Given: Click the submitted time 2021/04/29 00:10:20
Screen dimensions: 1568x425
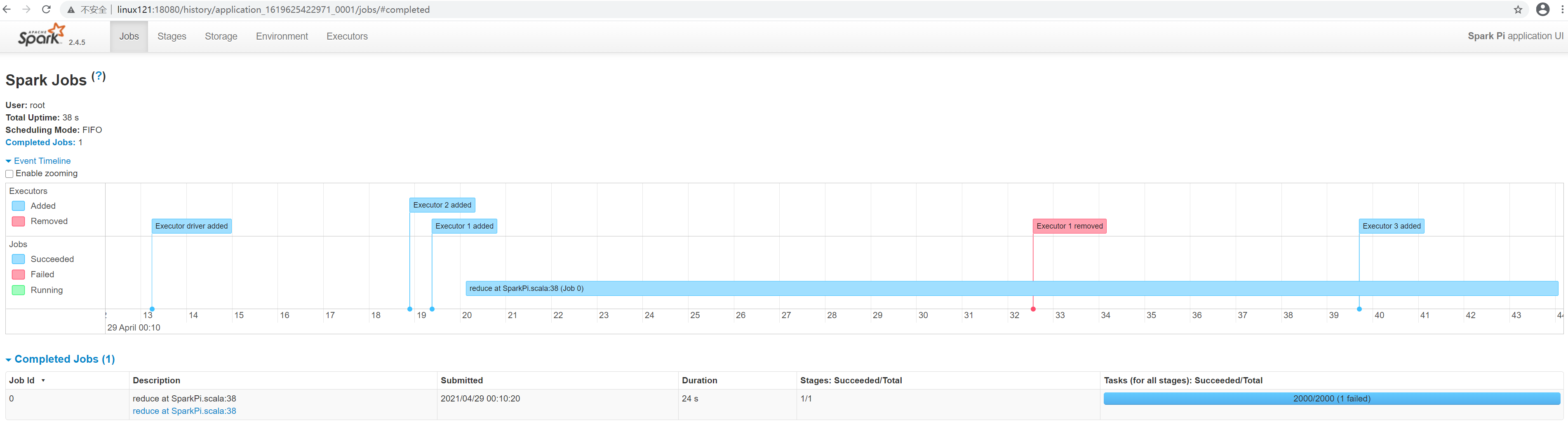Looking at the screenshot, I should pyautogui.click(x=480, y=399).
